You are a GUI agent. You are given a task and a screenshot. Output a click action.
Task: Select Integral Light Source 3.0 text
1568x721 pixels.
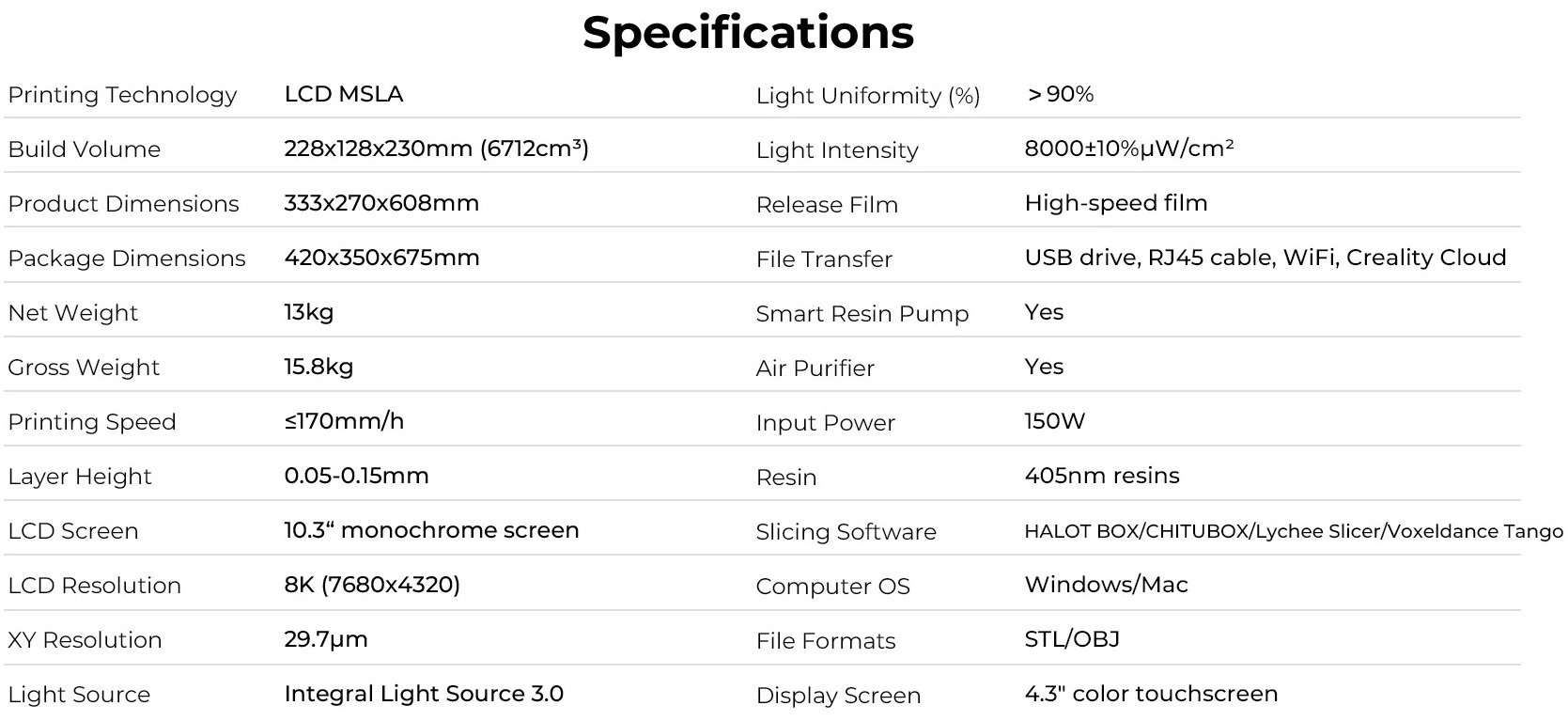pos(424,694)
